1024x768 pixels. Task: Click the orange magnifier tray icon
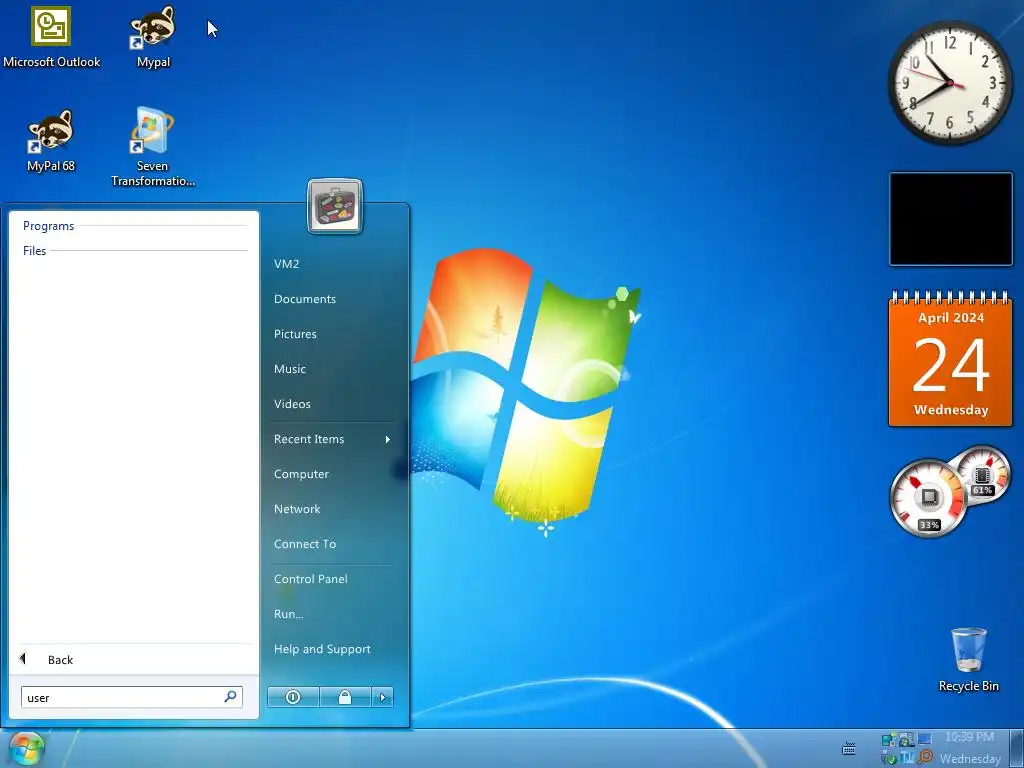(926, 757)
